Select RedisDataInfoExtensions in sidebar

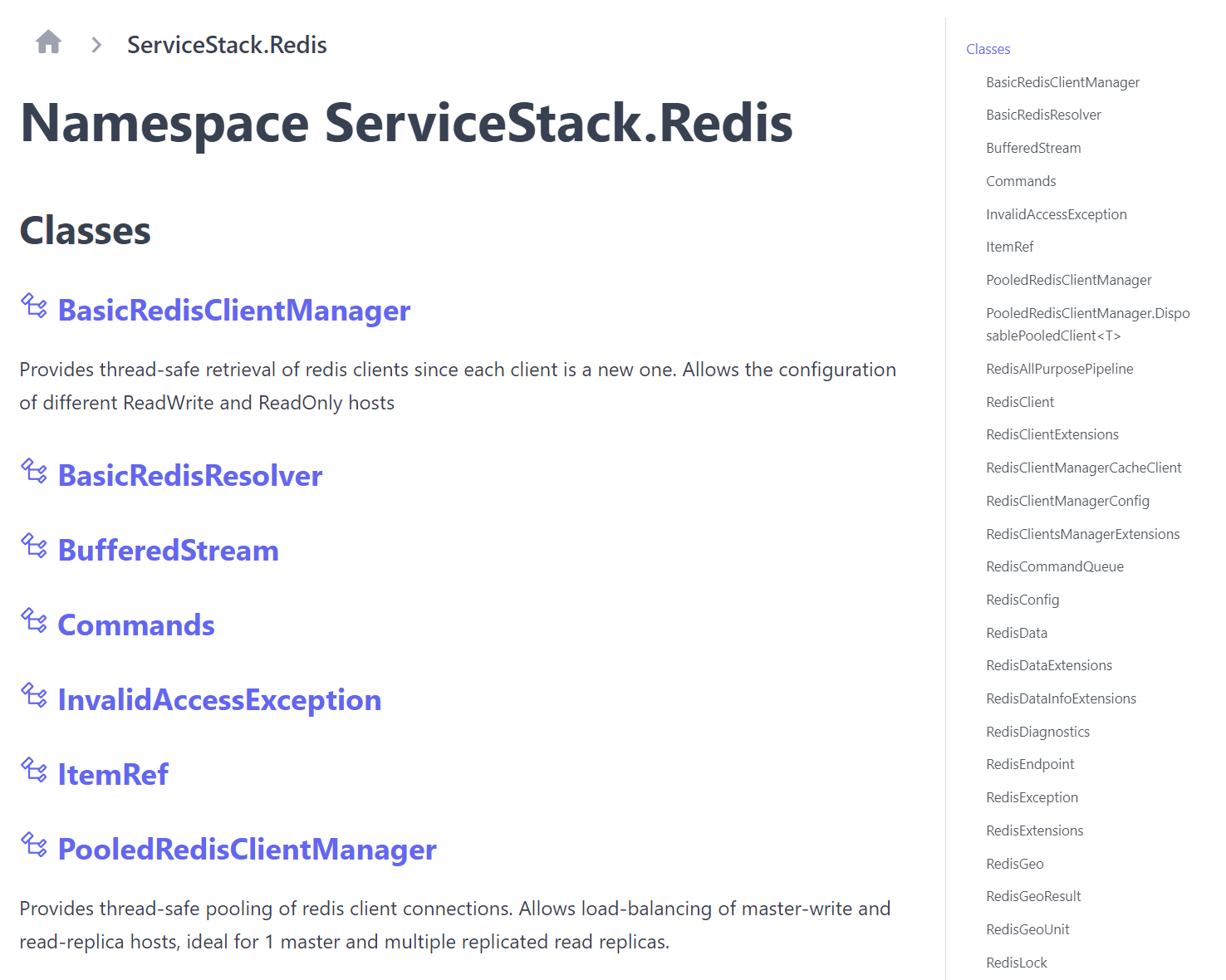click(x=1061, y=698)
